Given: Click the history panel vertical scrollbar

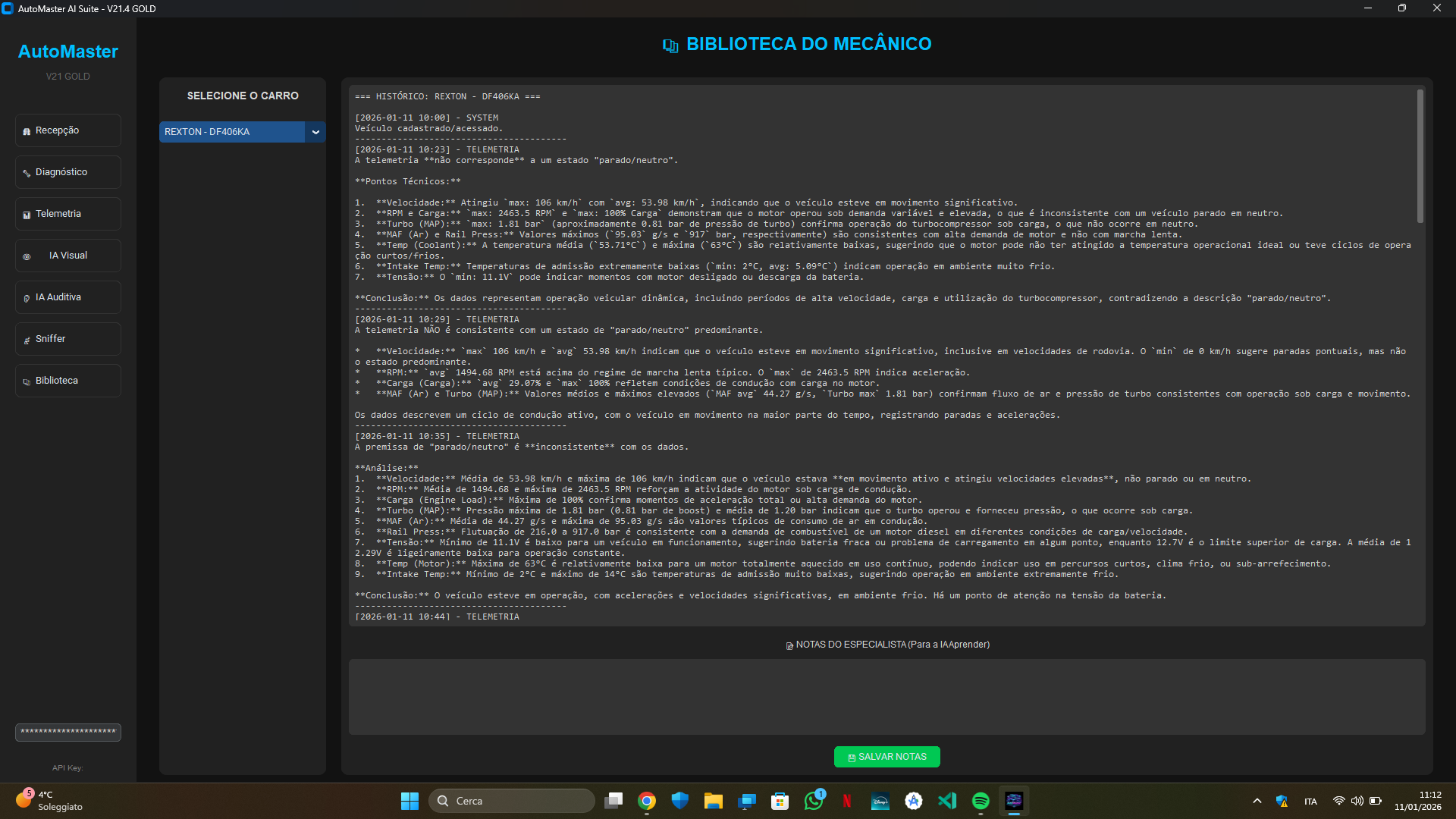Looking at the screenshot, I should pos(1420,156).
